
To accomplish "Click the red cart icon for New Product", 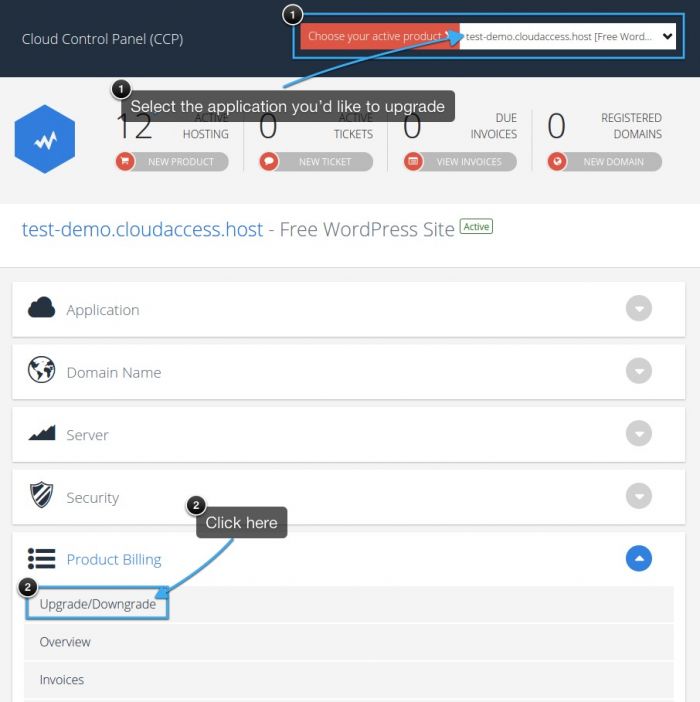I will [x=125, y=161].
